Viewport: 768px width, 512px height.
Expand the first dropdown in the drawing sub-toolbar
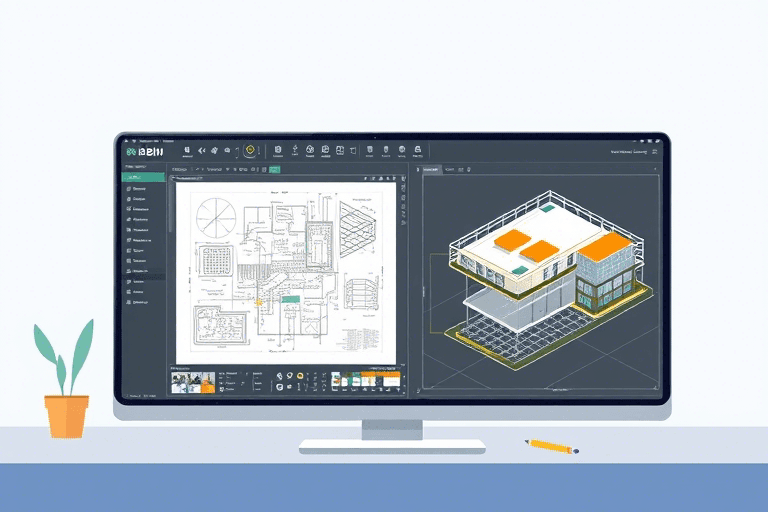click(x=181, y=172)
